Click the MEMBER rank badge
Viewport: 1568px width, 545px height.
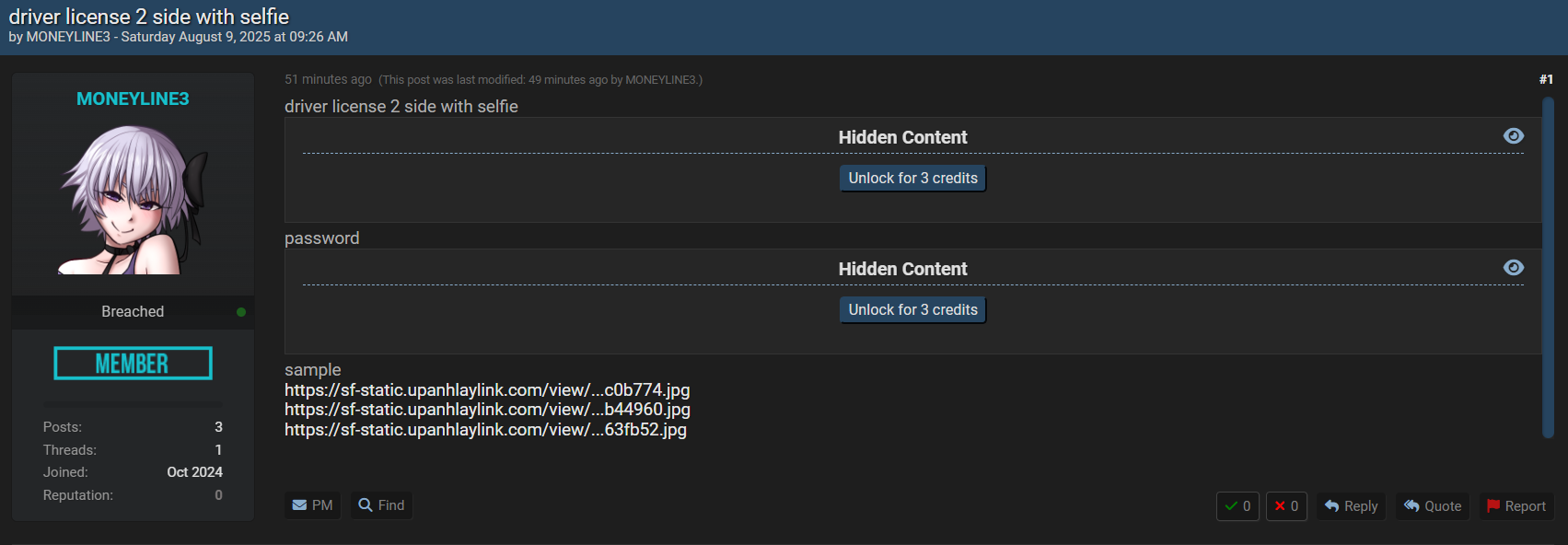click(x=133, y=364)
